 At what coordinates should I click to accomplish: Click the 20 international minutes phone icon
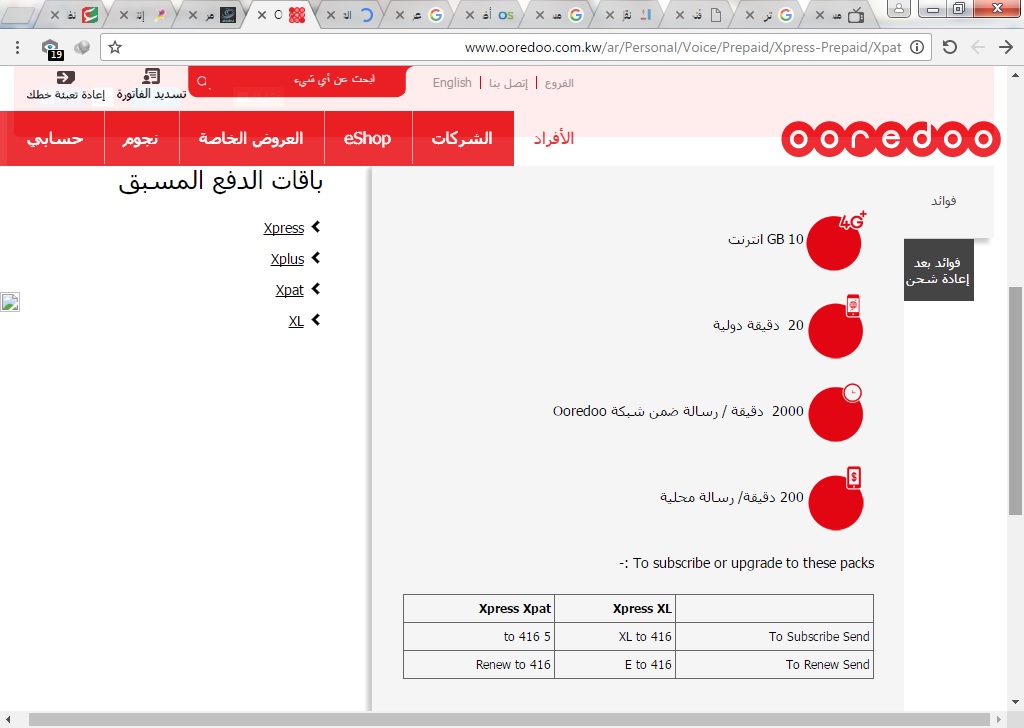point(835,329)
